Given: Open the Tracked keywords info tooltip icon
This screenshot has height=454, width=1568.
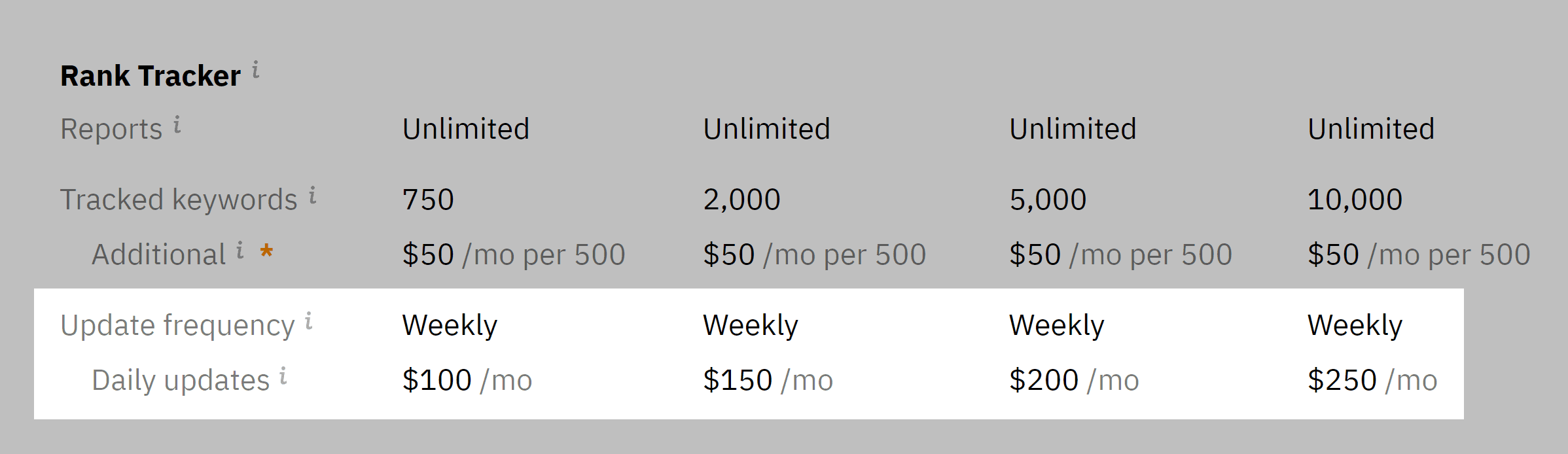Looking at the screenshot, I should (313, 195).
